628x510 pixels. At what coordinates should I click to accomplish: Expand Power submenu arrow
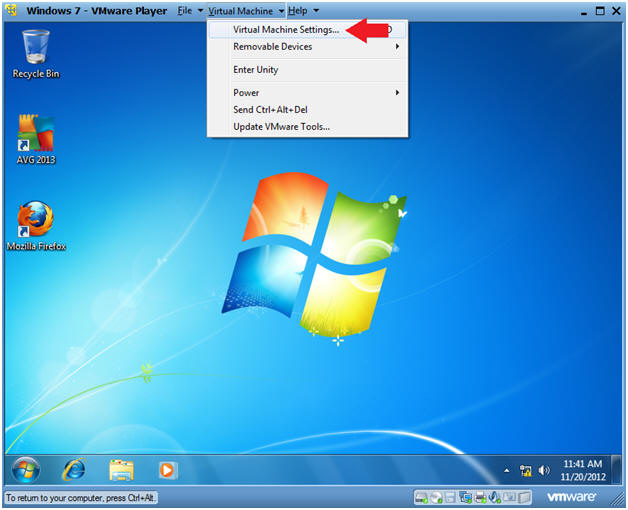point(397,93)
